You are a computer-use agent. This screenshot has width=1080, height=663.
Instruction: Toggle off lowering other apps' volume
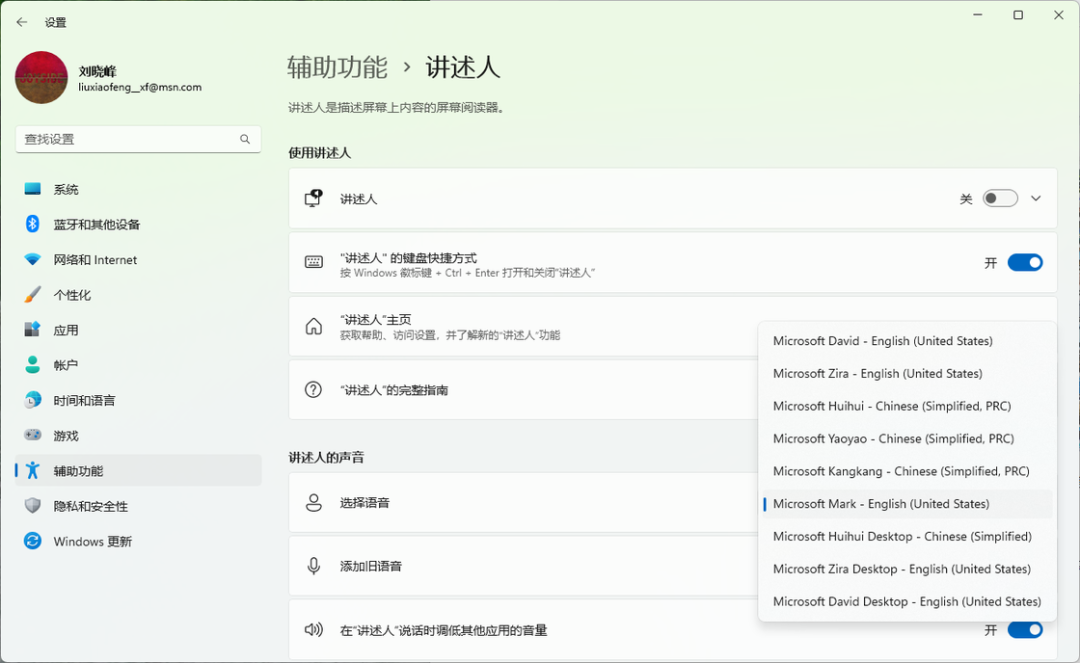pos(1025,629)
